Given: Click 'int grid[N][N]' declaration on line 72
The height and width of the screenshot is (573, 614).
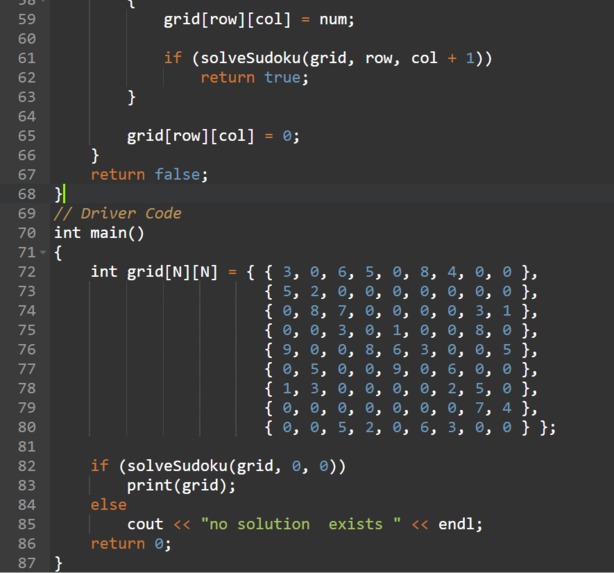Looking at the screenshot, I should click(154, 272).
